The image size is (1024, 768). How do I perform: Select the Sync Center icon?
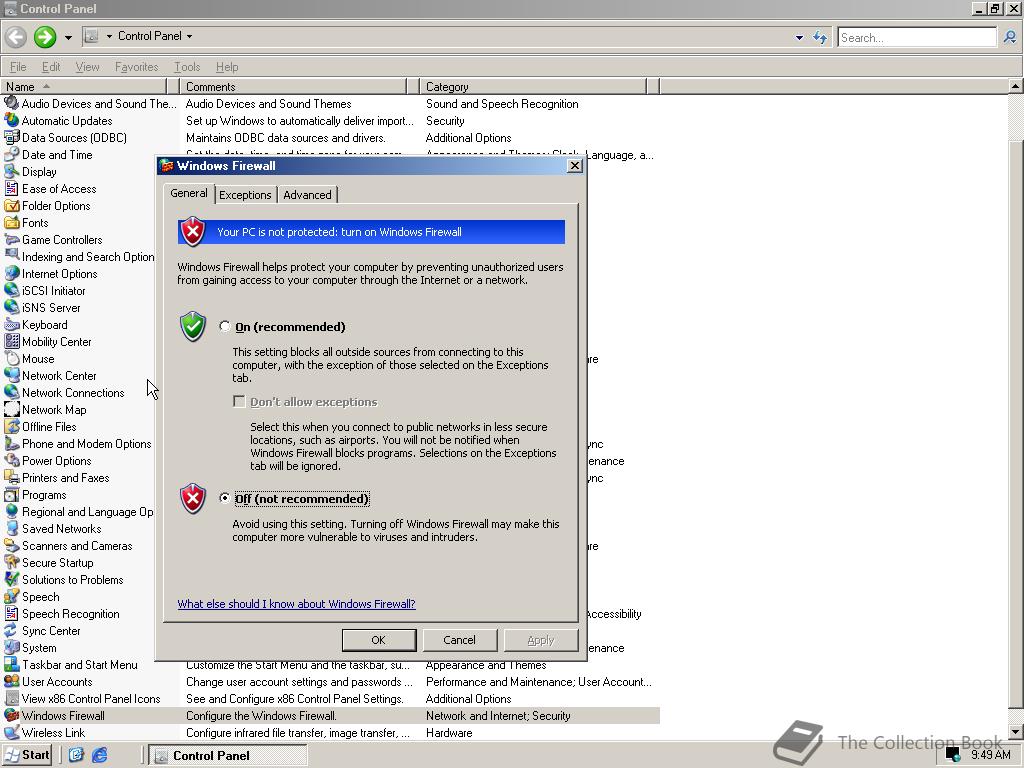point(11,630)
